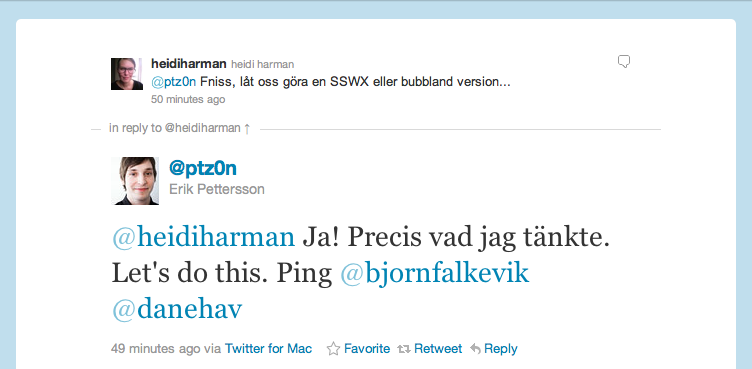Click the up arrow beside in reply to
Viewport: 752px width, 369px height.
pos(247,129)
